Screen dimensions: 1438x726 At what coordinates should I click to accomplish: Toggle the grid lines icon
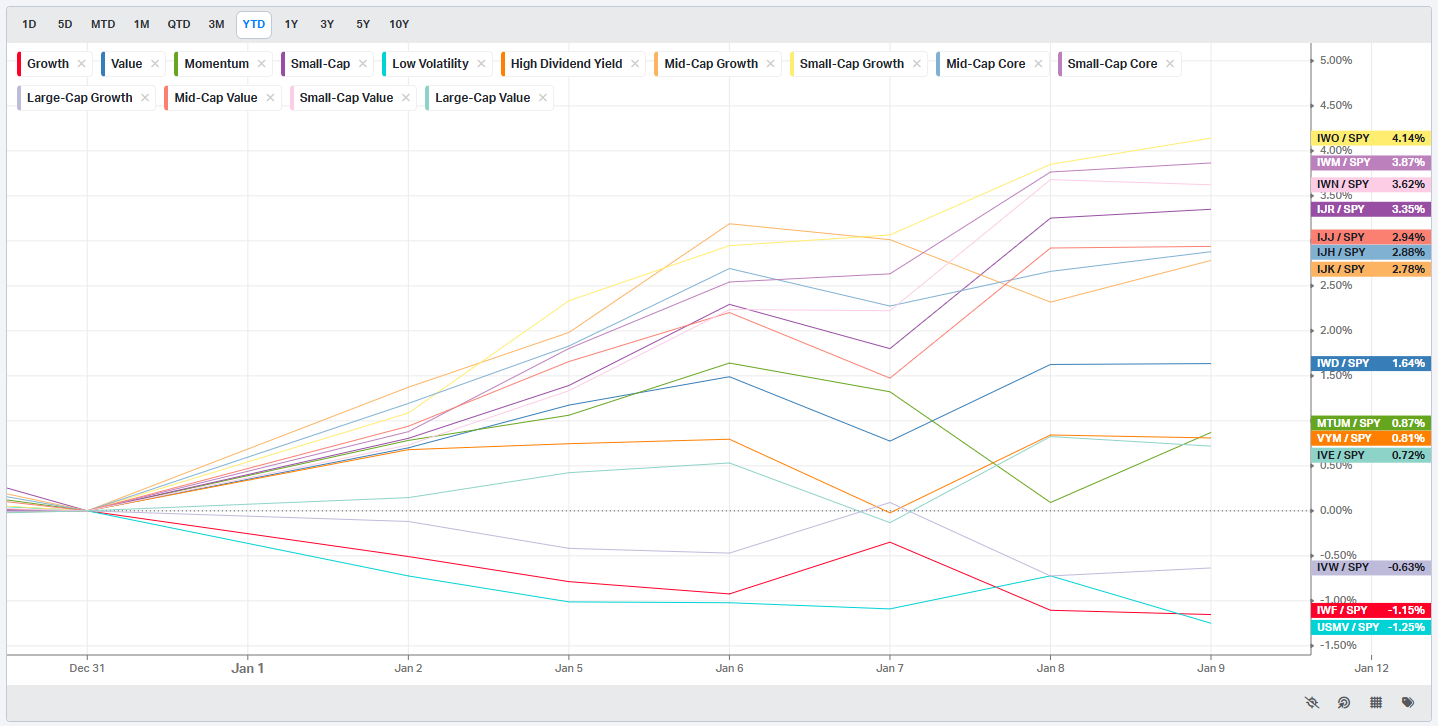click(x=1376, y=702)
